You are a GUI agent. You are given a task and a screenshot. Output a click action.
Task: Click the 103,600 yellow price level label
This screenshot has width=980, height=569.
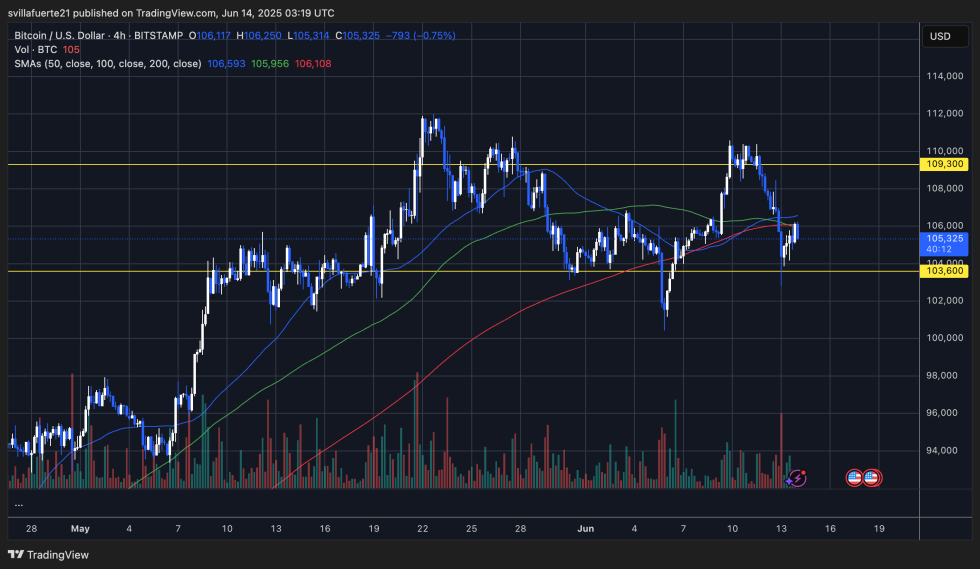click(x=944, y=271)
